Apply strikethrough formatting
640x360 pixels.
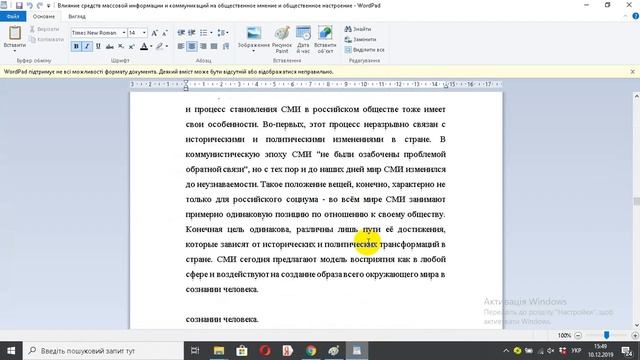tap(109, 47)
